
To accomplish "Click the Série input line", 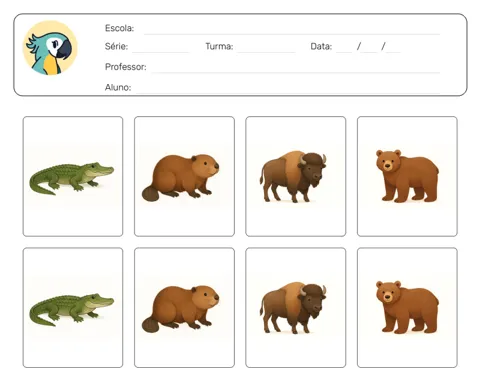I will [x=160, y=49].
